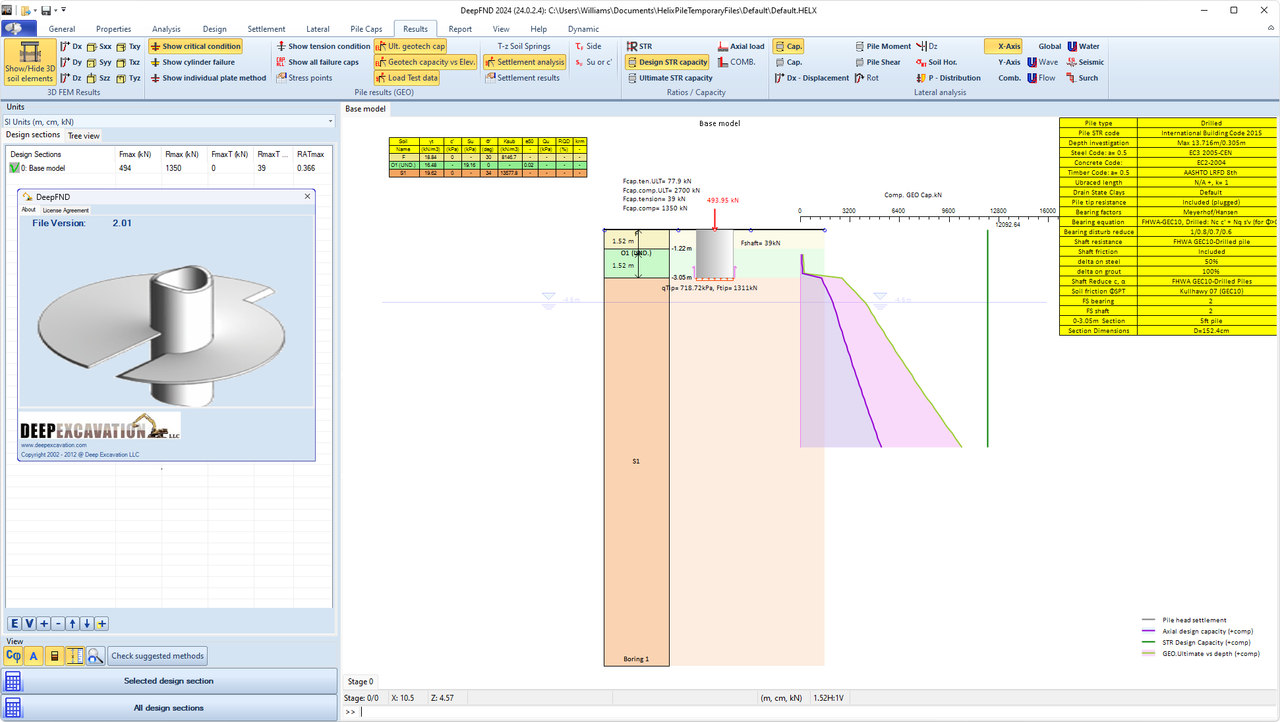Show Rot rotation result
The height and width of the screenshot is (722, 1280).
(x=866, y=78)
